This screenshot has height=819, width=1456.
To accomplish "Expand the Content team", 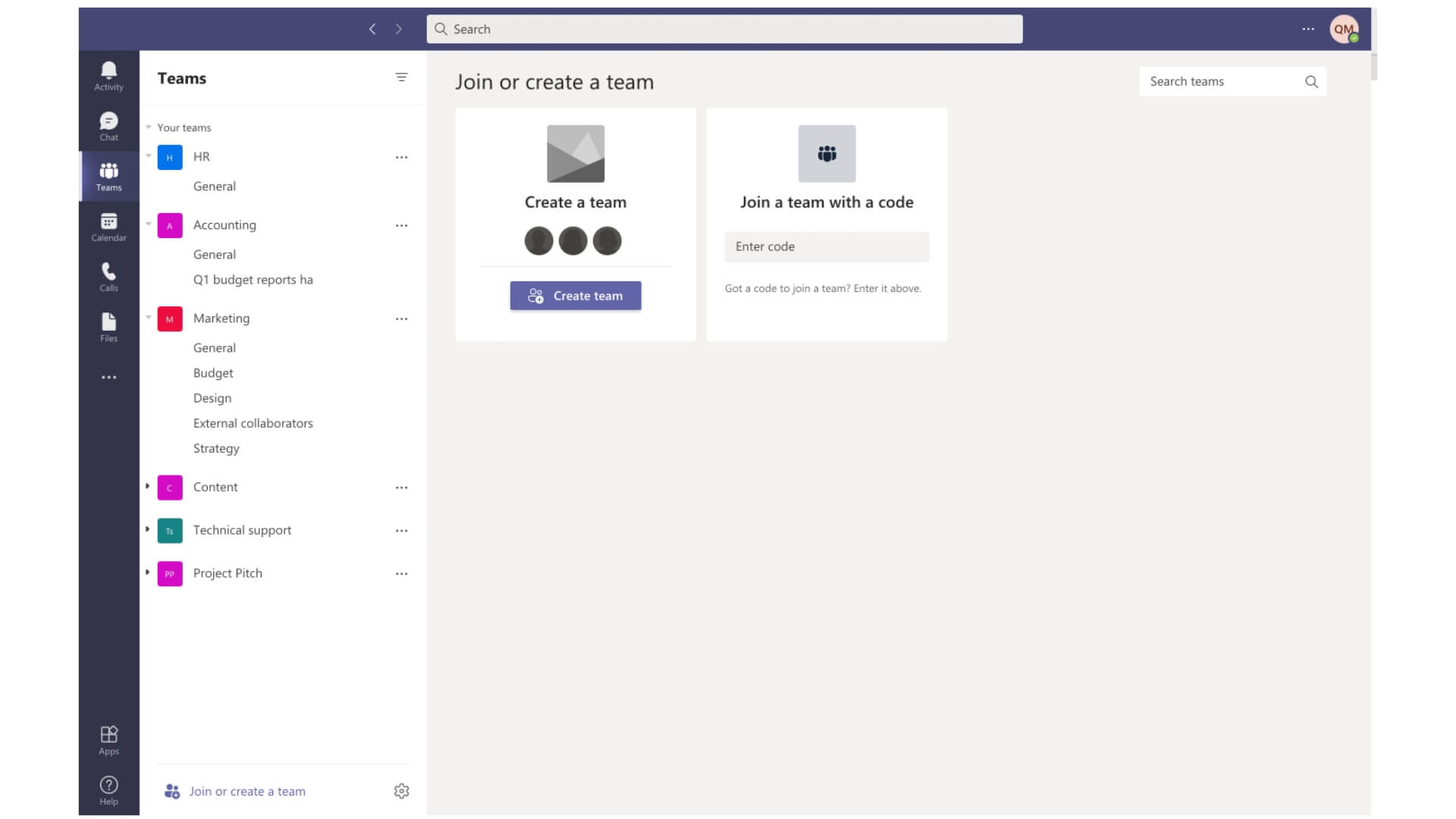I will (x=146, y=487).
